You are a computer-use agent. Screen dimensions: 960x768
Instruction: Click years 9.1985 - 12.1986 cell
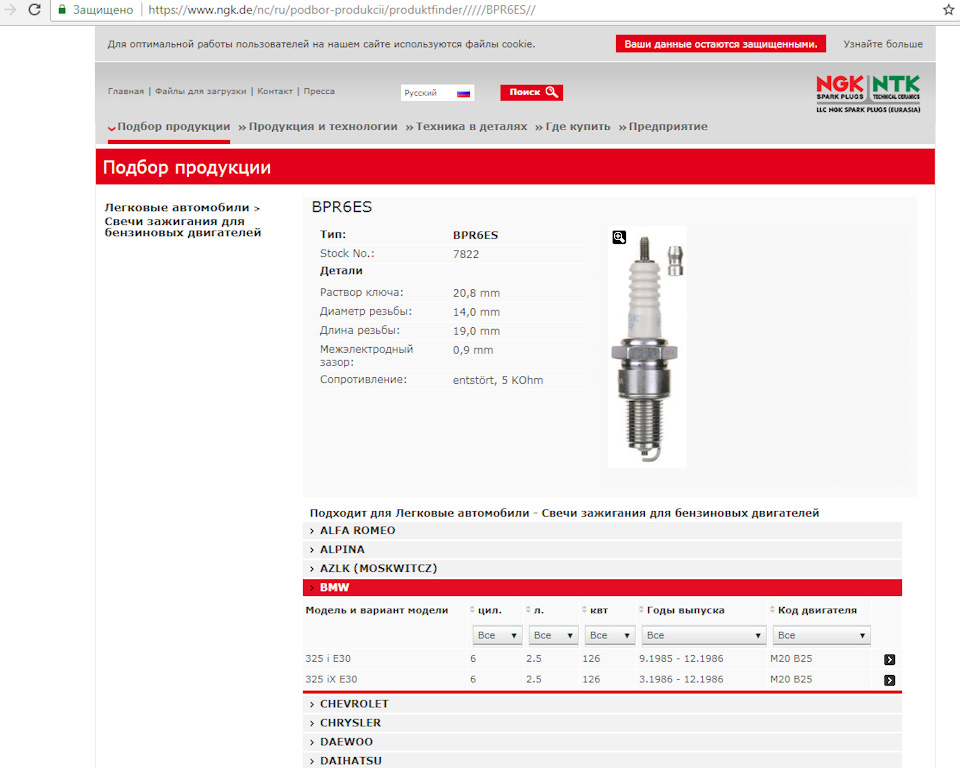tap(681, 659)
